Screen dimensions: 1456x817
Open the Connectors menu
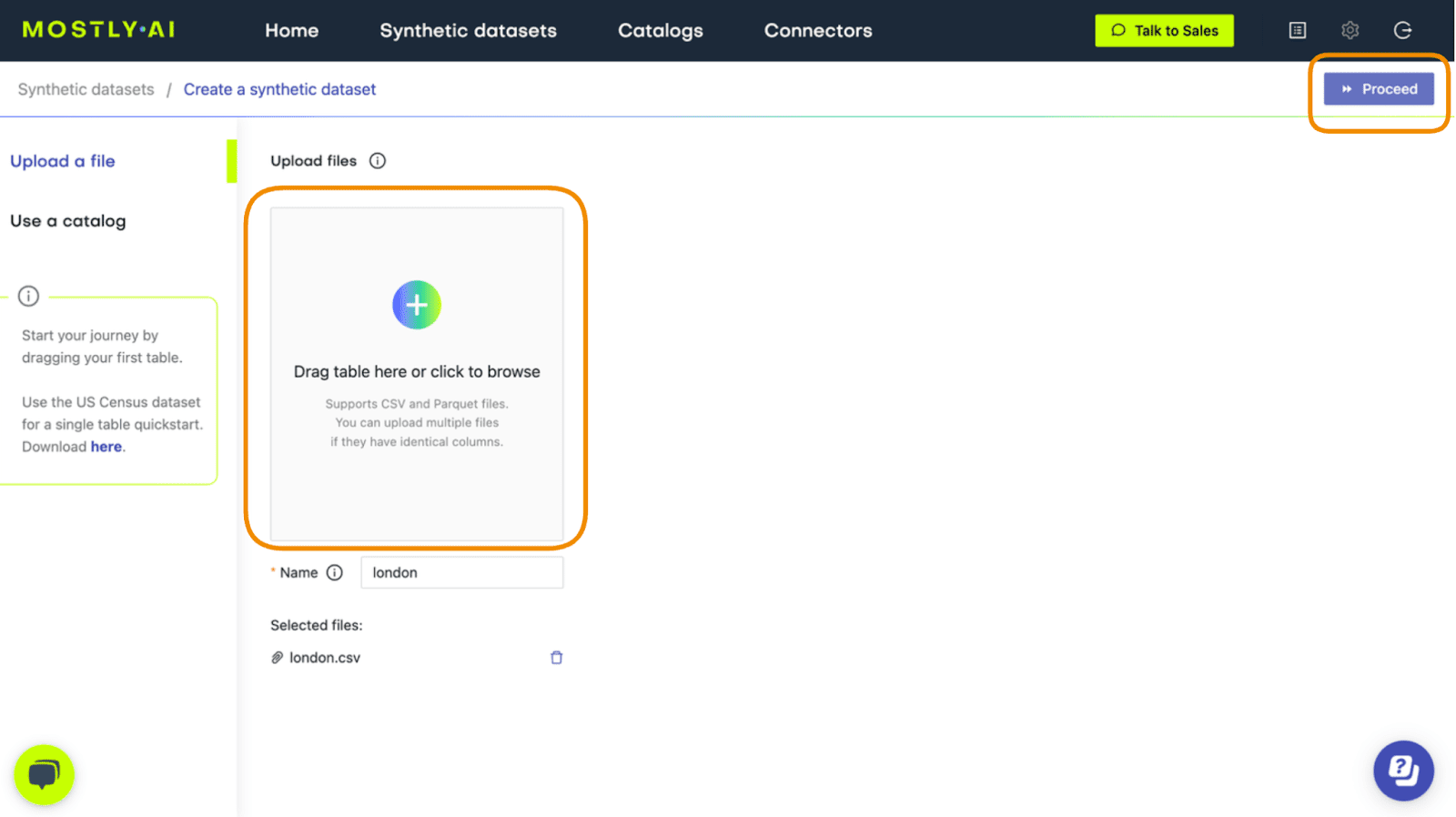pyautogui.click(x=818, y=30)
